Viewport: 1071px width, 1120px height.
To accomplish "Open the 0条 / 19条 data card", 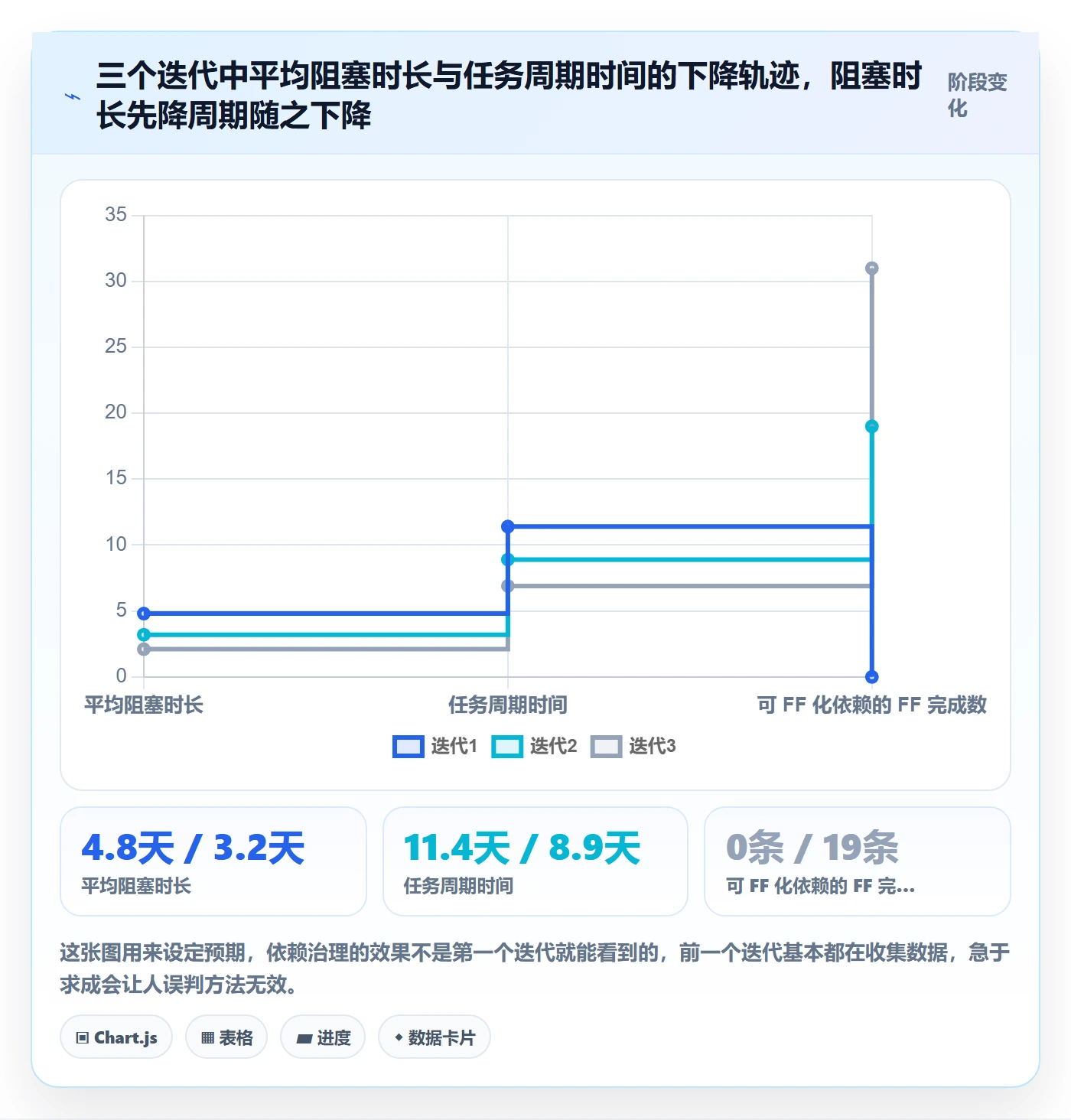I will [x=858, y=861].
